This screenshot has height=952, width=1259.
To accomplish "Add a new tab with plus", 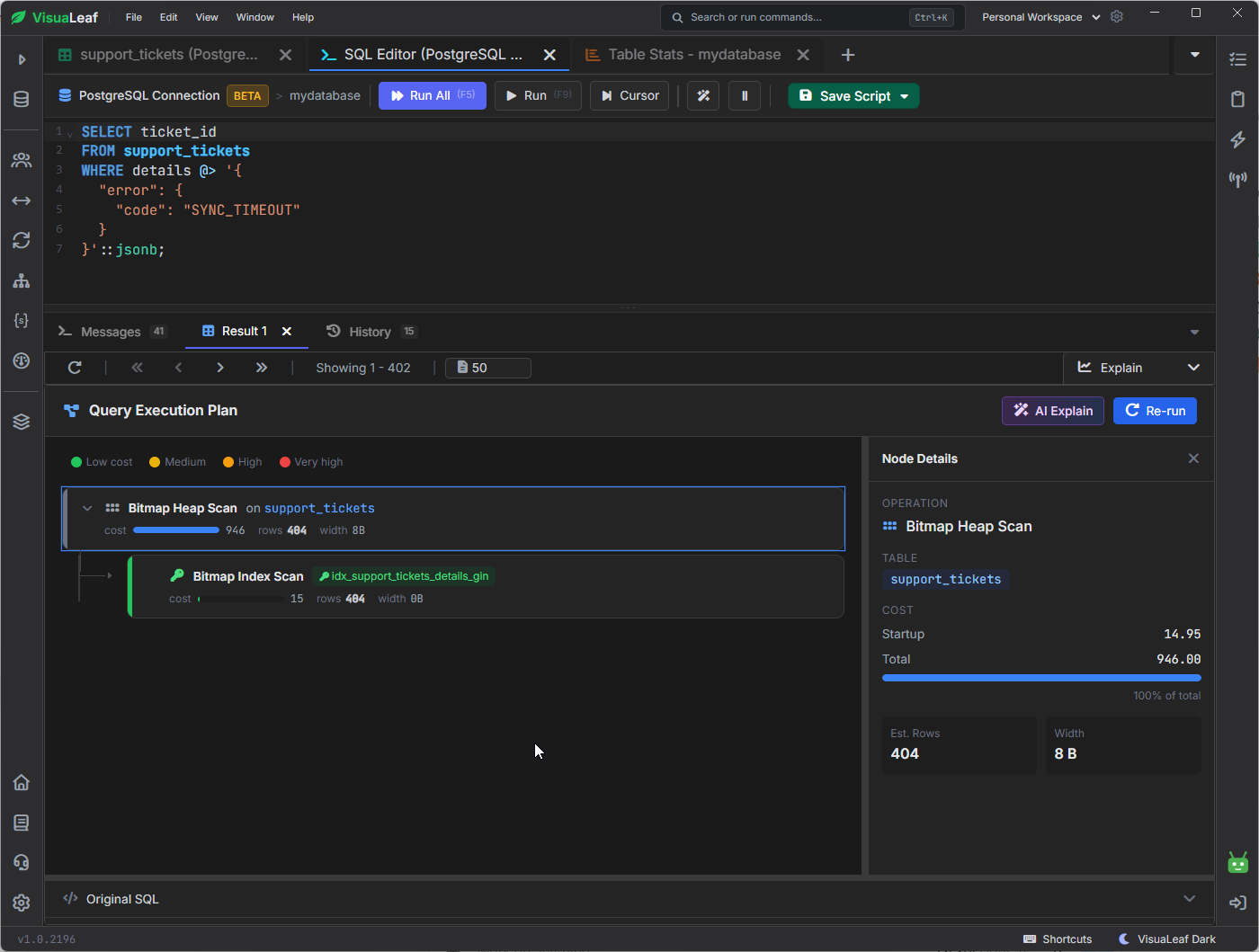I will point(847,55).
